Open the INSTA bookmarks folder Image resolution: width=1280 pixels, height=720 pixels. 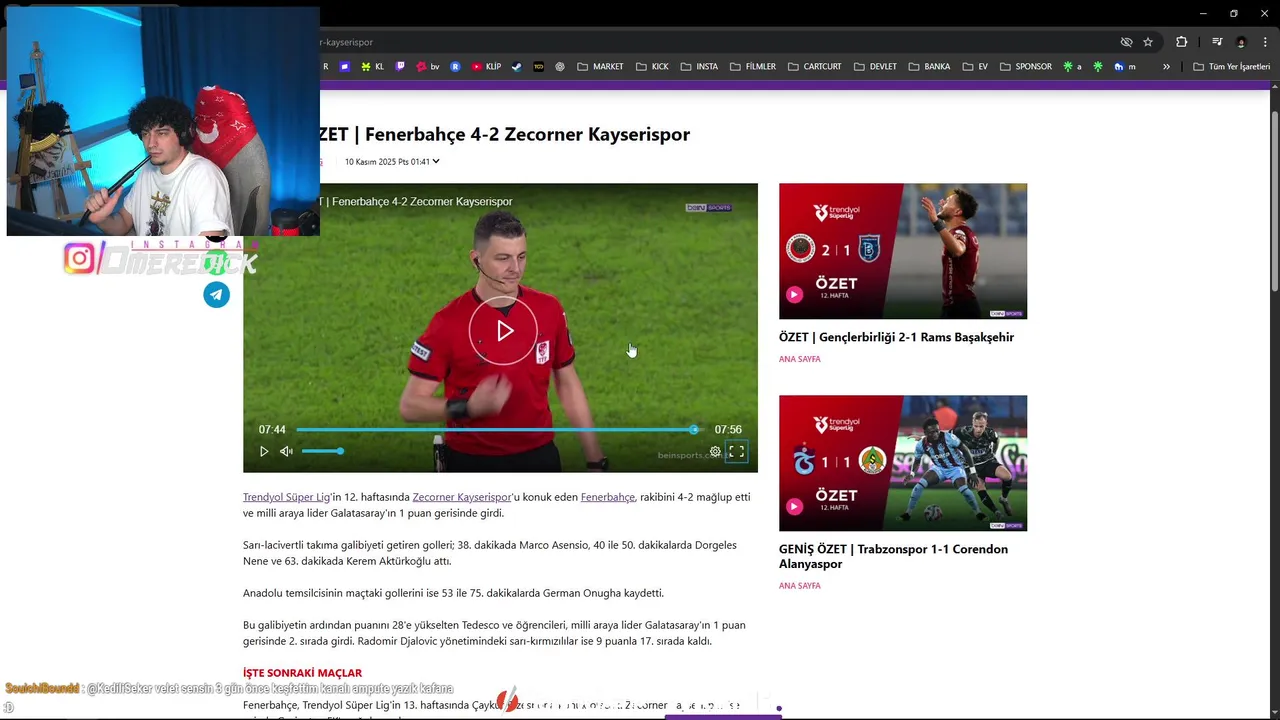pos(699,67)
